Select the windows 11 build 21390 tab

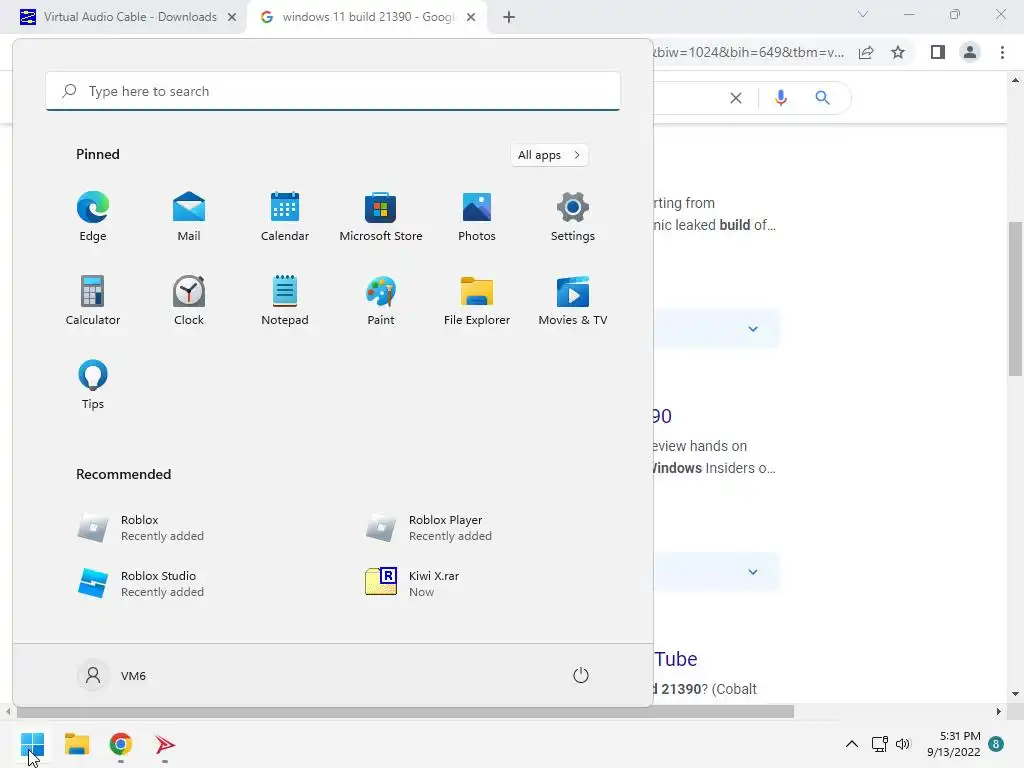click(368, 17)
